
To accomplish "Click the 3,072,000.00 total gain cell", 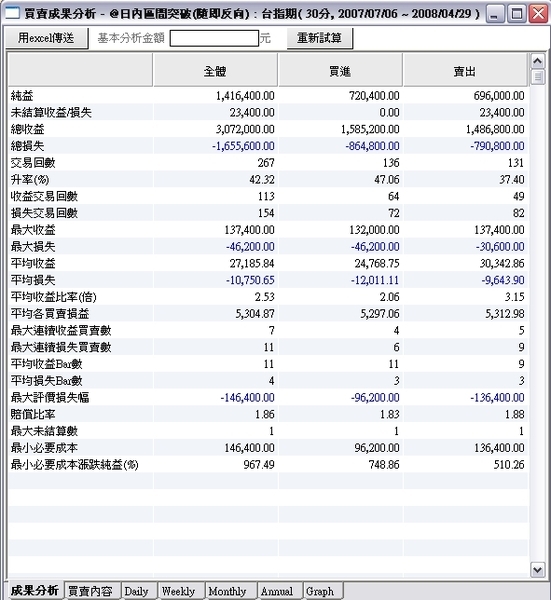I will [x=245, y=129].
